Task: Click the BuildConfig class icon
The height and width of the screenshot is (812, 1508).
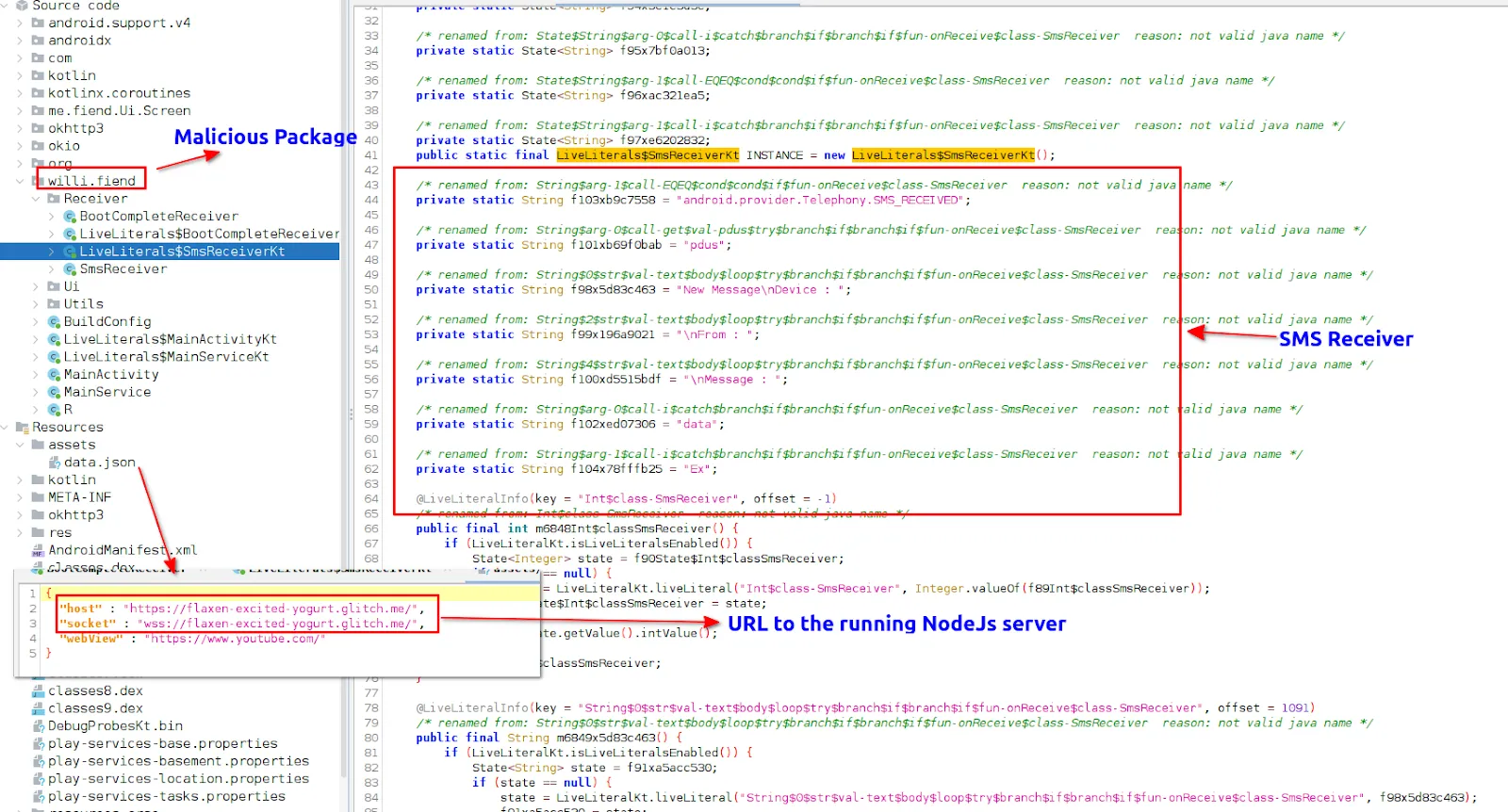Action: (54, 322)
